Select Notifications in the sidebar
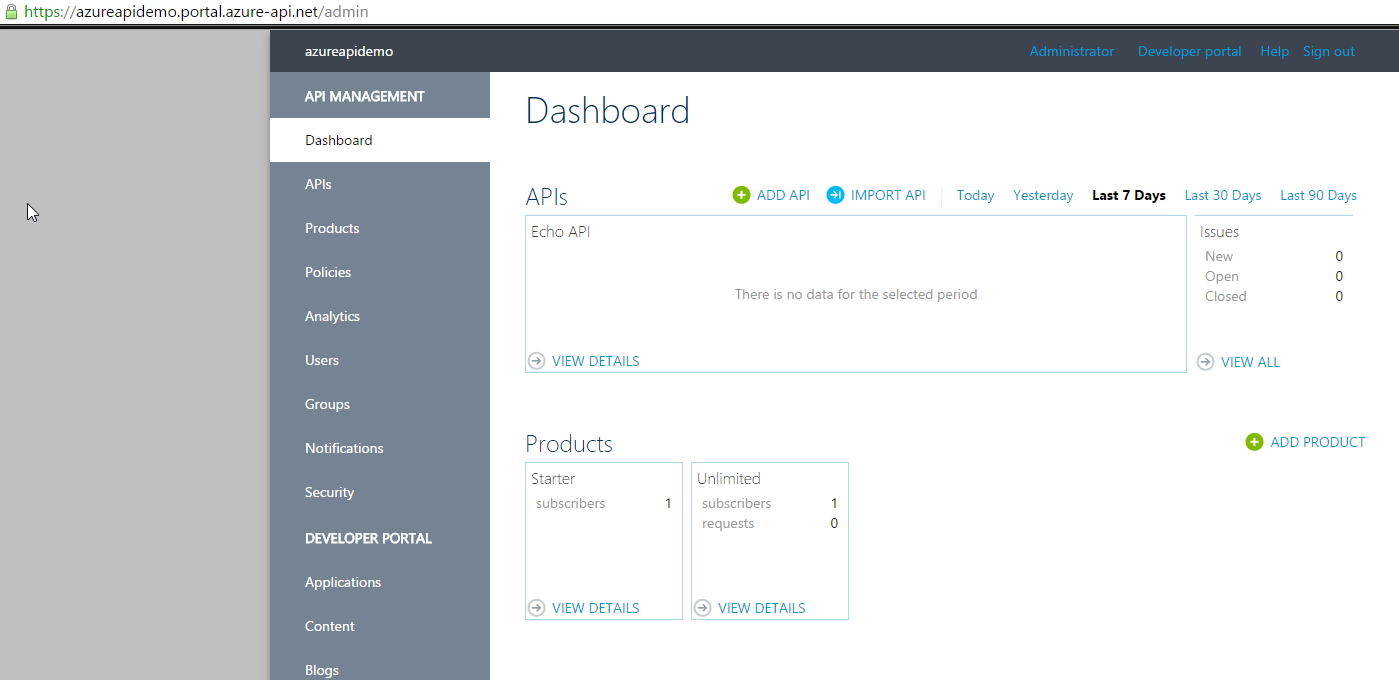The width and height of the screenshot is (1399, 680). pos(380,448)
